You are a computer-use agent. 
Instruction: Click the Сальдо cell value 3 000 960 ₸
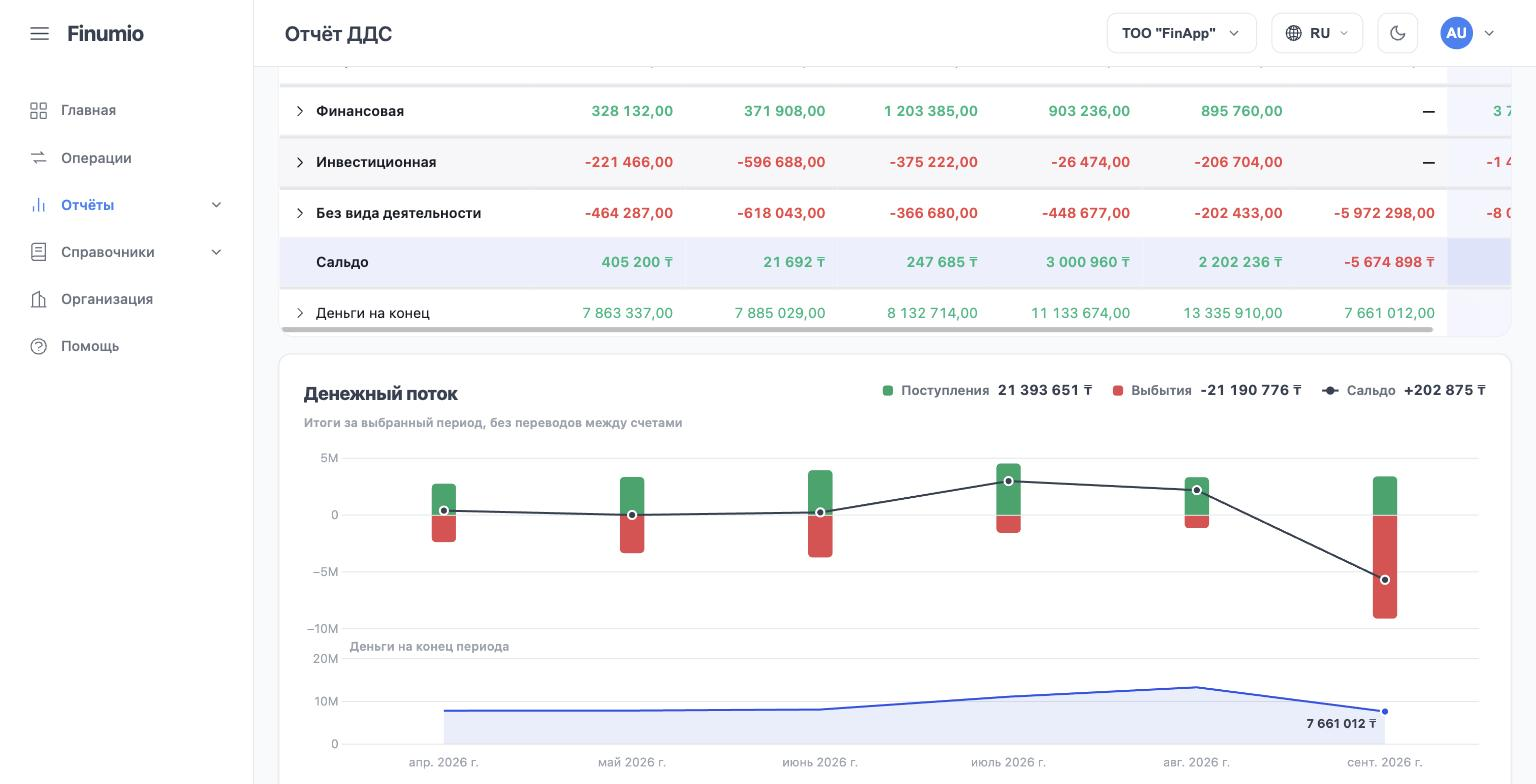[1088, 262]
